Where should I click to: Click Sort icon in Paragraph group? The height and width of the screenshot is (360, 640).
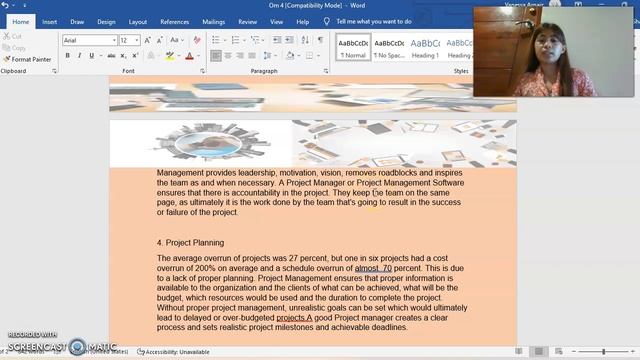(305, 40)
